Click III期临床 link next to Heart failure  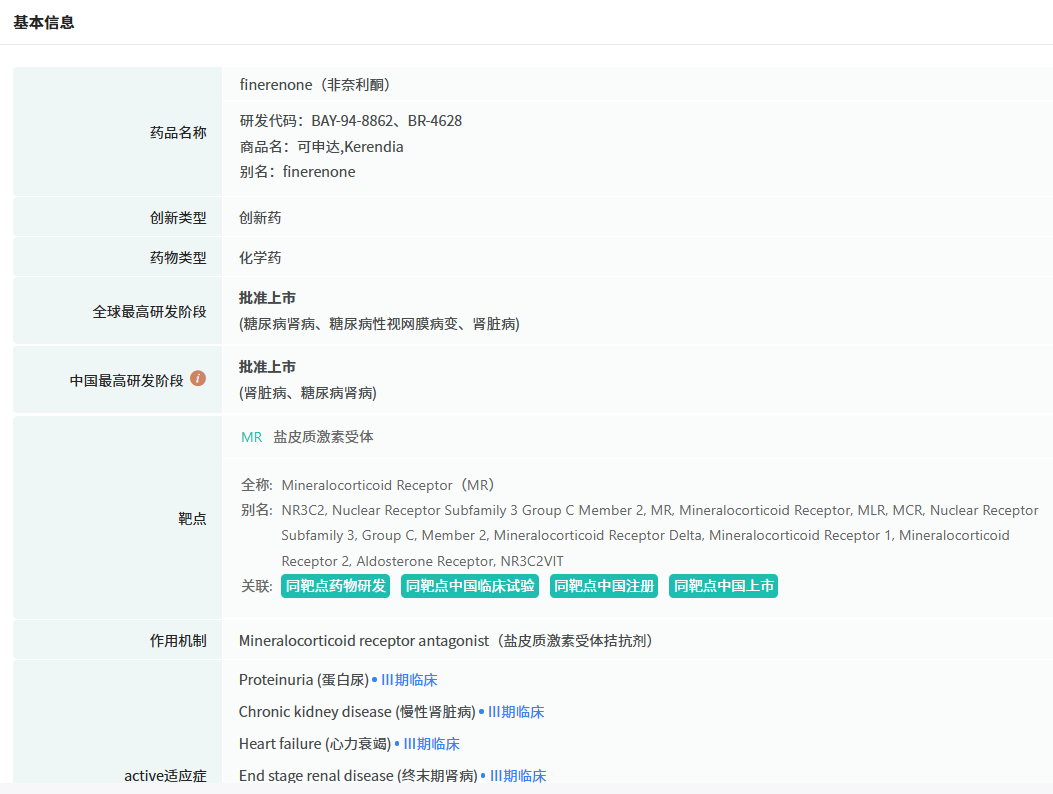click(x=431, y=744)
